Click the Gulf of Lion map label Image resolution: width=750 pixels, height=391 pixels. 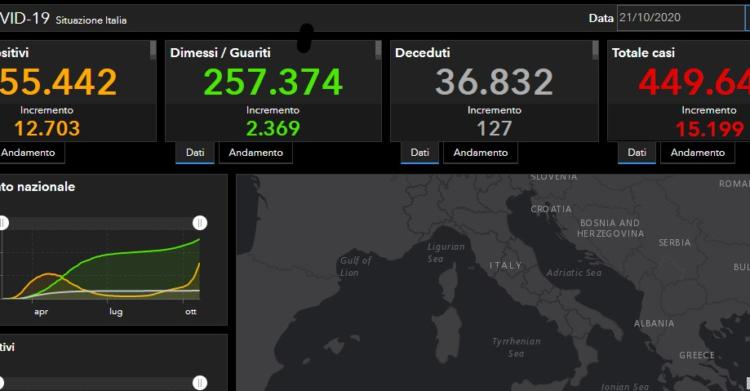(355, 267)
